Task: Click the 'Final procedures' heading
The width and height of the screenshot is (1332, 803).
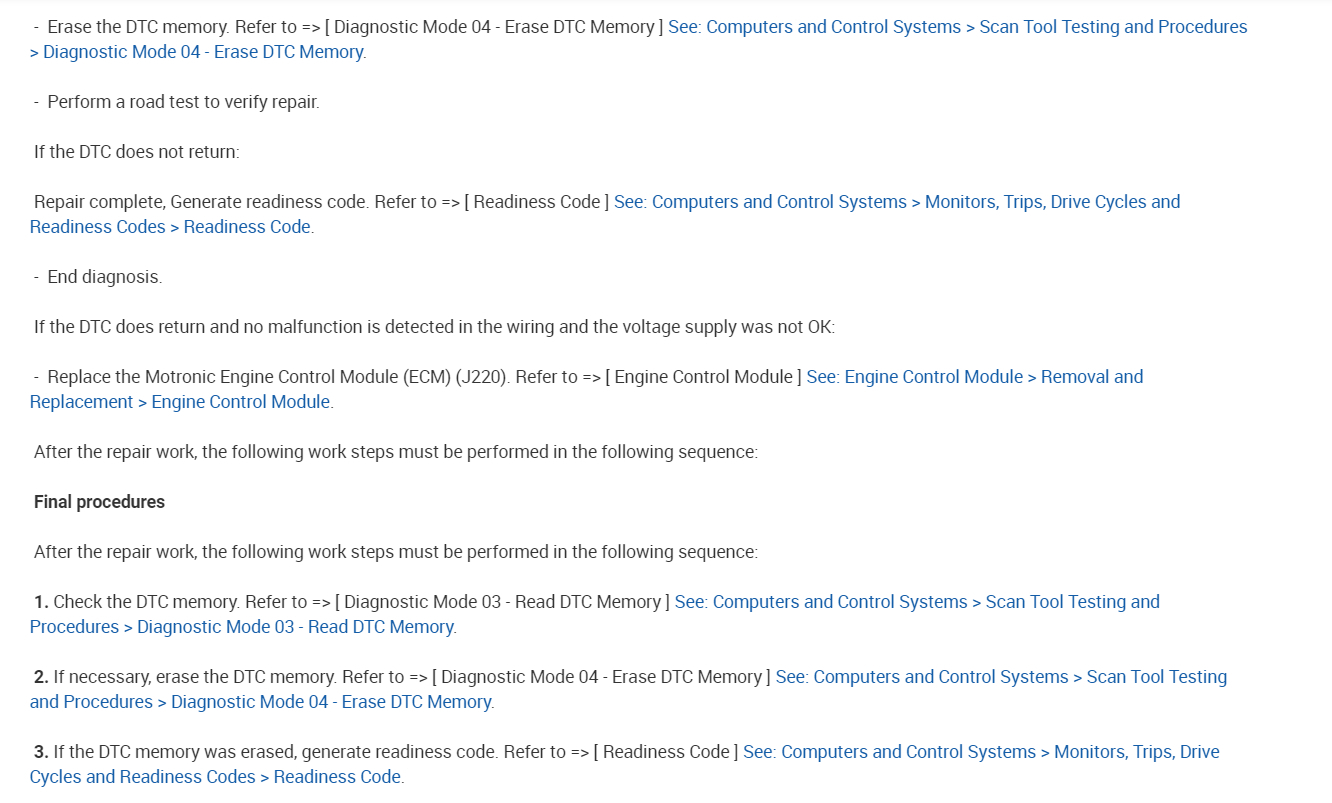Action: [99, 502]
